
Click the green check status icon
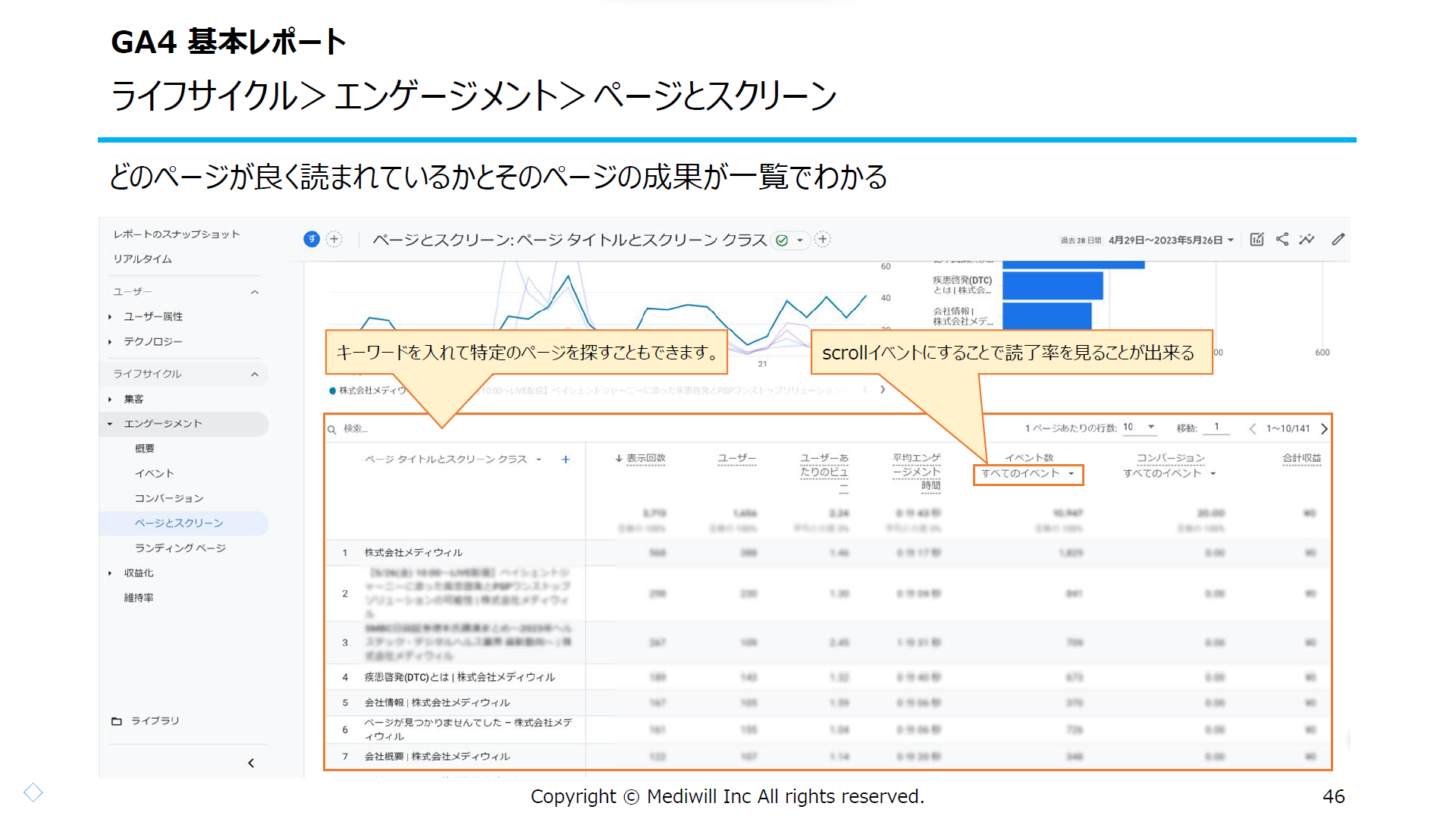[x=782, y=240]
